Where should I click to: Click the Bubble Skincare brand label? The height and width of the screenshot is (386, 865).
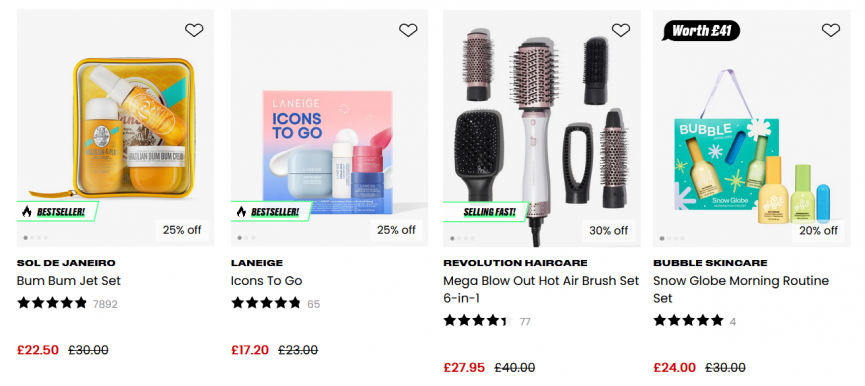click(x=710, y=263)
